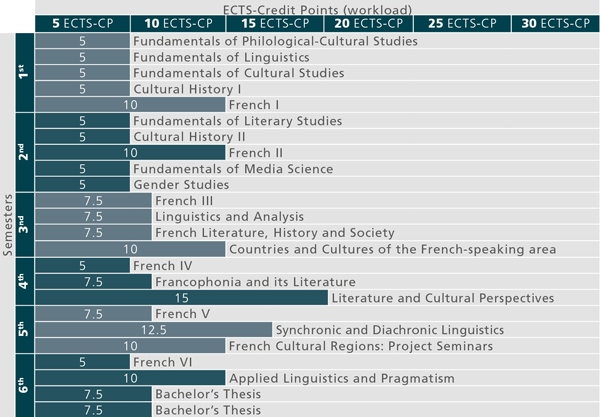600x417 pixels.
Task: Select the 10 ECTS-CP column header
Action: click(x=178, y=22)
